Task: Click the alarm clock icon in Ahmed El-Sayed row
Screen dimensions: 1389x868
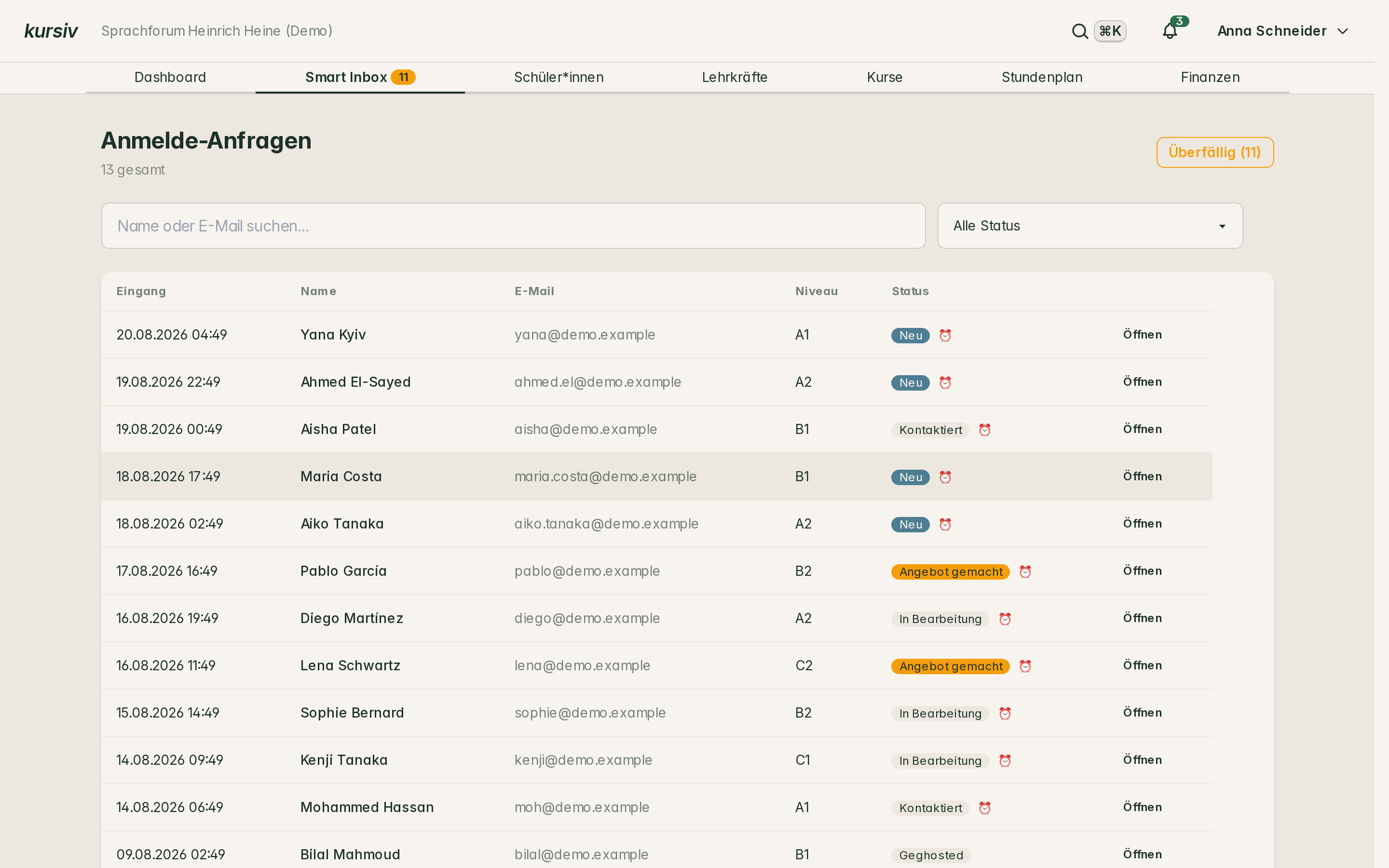Action: tap(945, 382)
